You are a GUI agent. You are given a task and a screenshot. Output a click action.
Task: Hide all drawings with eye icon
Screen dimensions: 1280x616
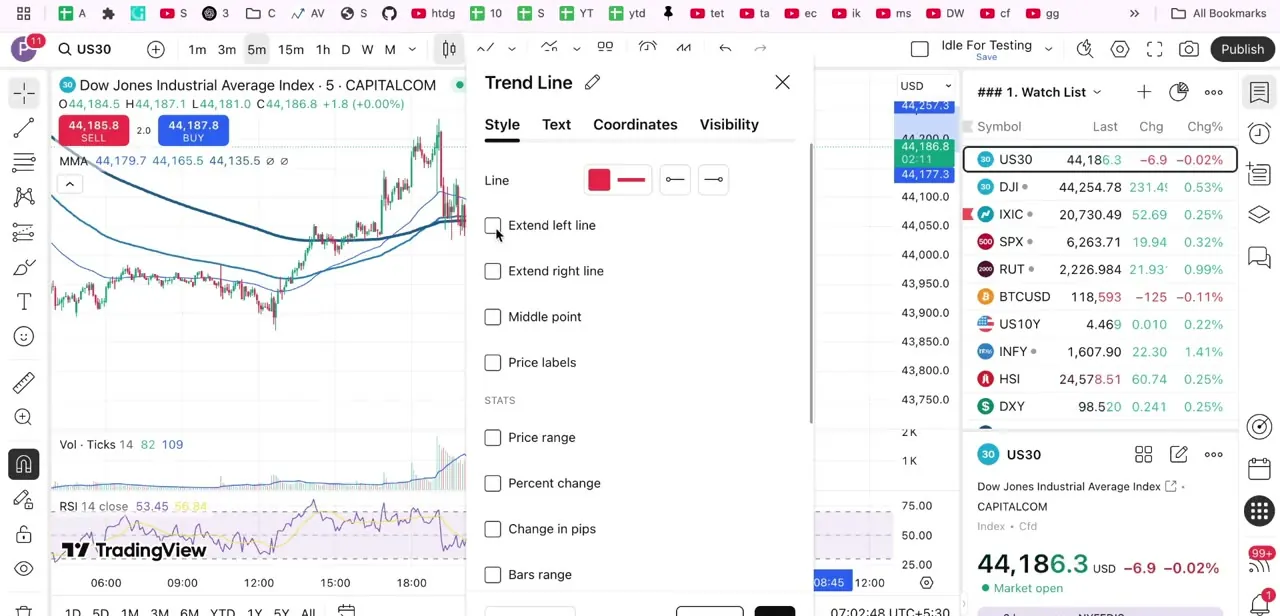coord(24,568)
